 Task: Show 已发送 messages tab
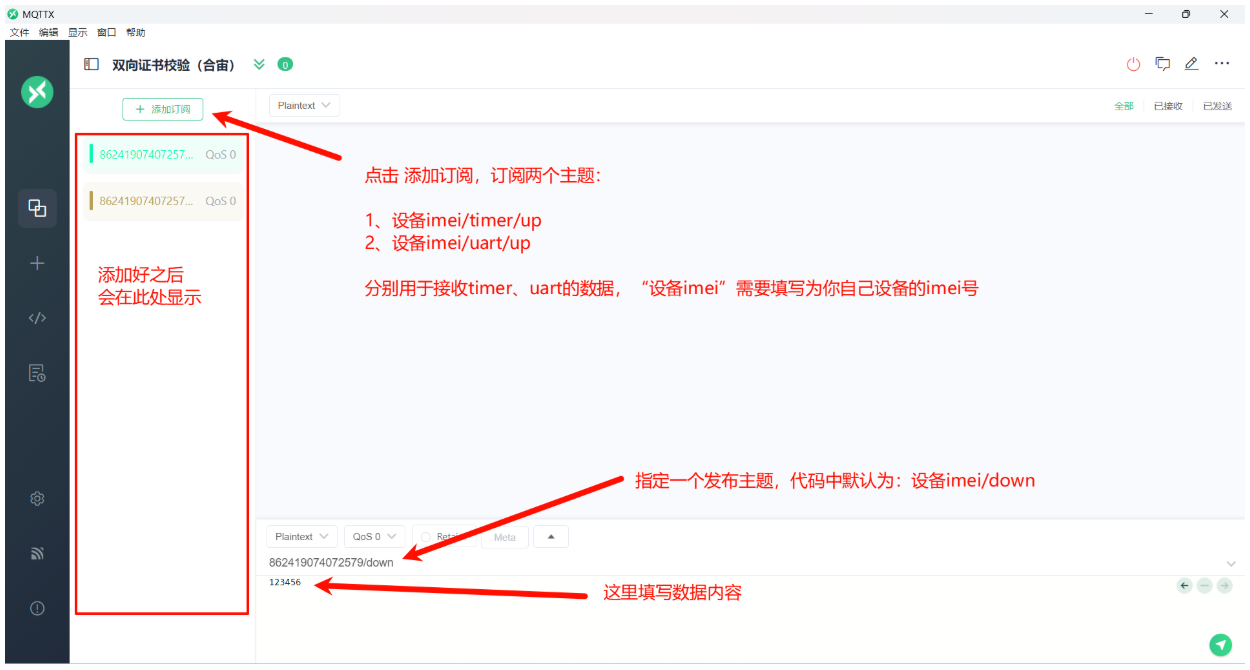pyautogui.click(x=1217, y=106)
